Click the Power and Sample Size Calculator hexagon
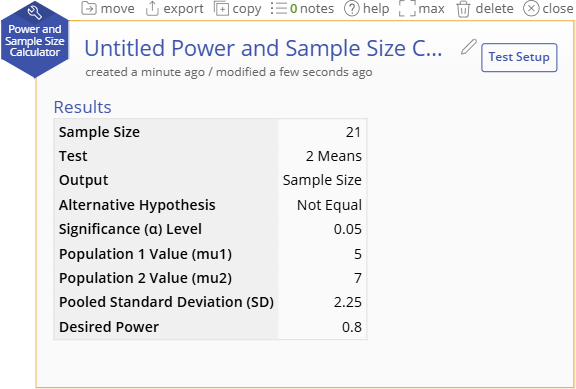Image resolution: width=576 pixels, height=389 pixels. (35, 40)
